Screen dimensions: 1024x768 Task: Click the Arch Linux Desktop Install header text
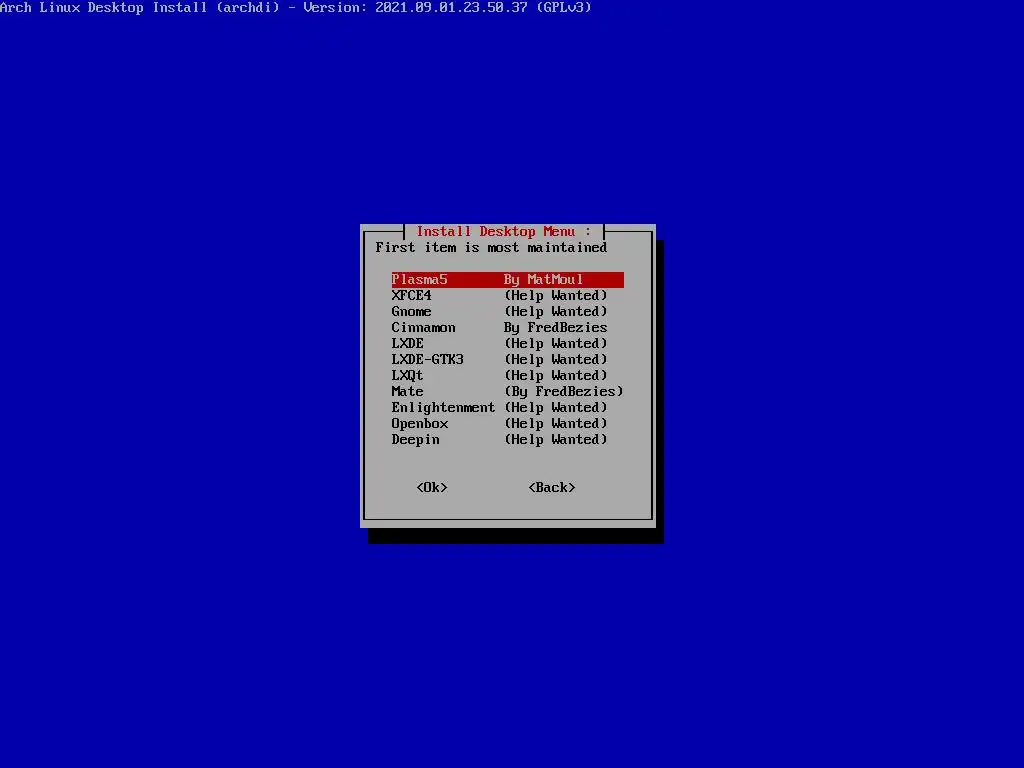click(296, 8)
